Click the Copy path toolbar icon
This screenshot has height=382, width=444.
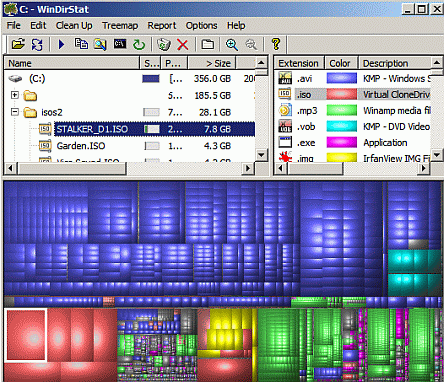[81, 44]
